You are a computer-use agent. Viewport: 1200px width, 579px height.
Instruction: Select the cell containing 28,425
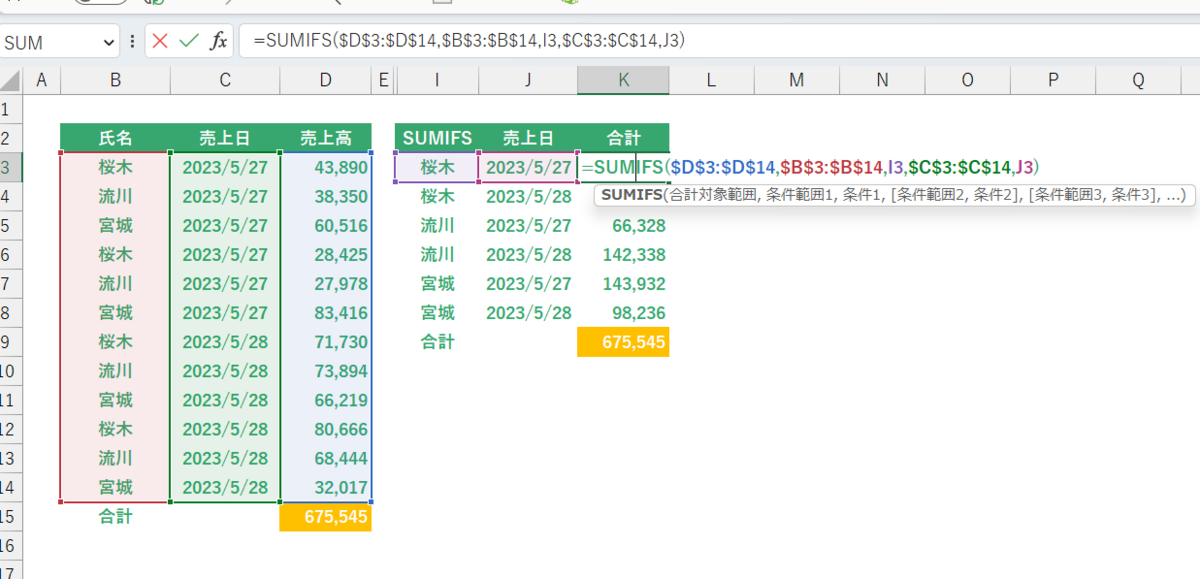[325, 254]
